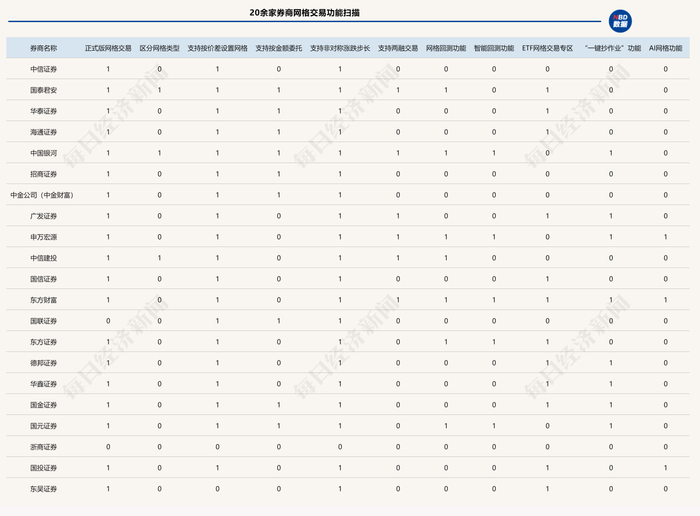The height and width of the screenshot is (516, 700).
Task: Select the 智能回测功能 column header
Action: [x=494, y=48]
